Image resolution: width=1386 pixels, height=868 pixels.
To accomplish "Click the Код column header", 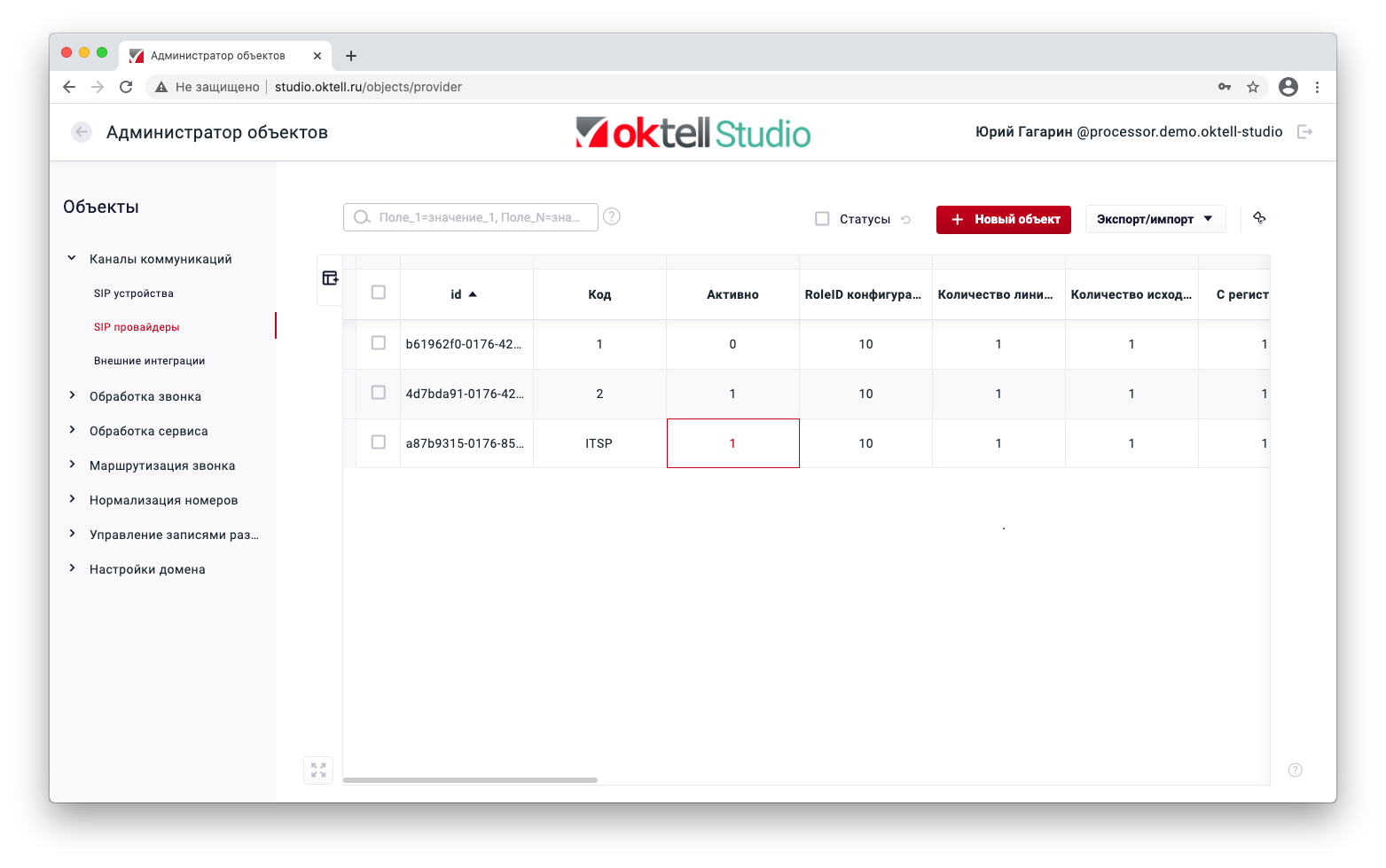I will [x=599, y=294].
